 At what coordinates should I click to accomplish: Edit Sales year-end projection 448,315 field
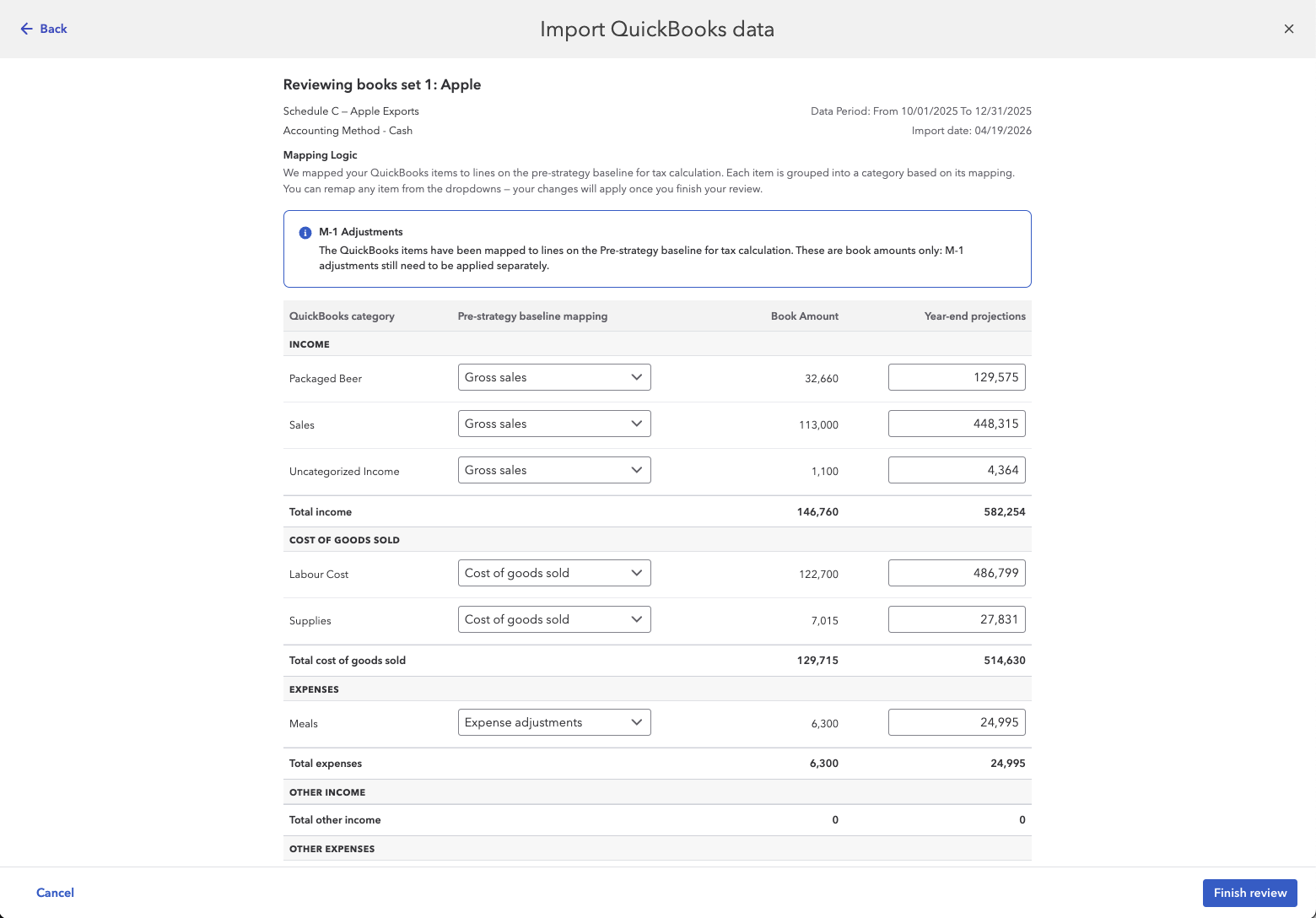tap(957, 424)
